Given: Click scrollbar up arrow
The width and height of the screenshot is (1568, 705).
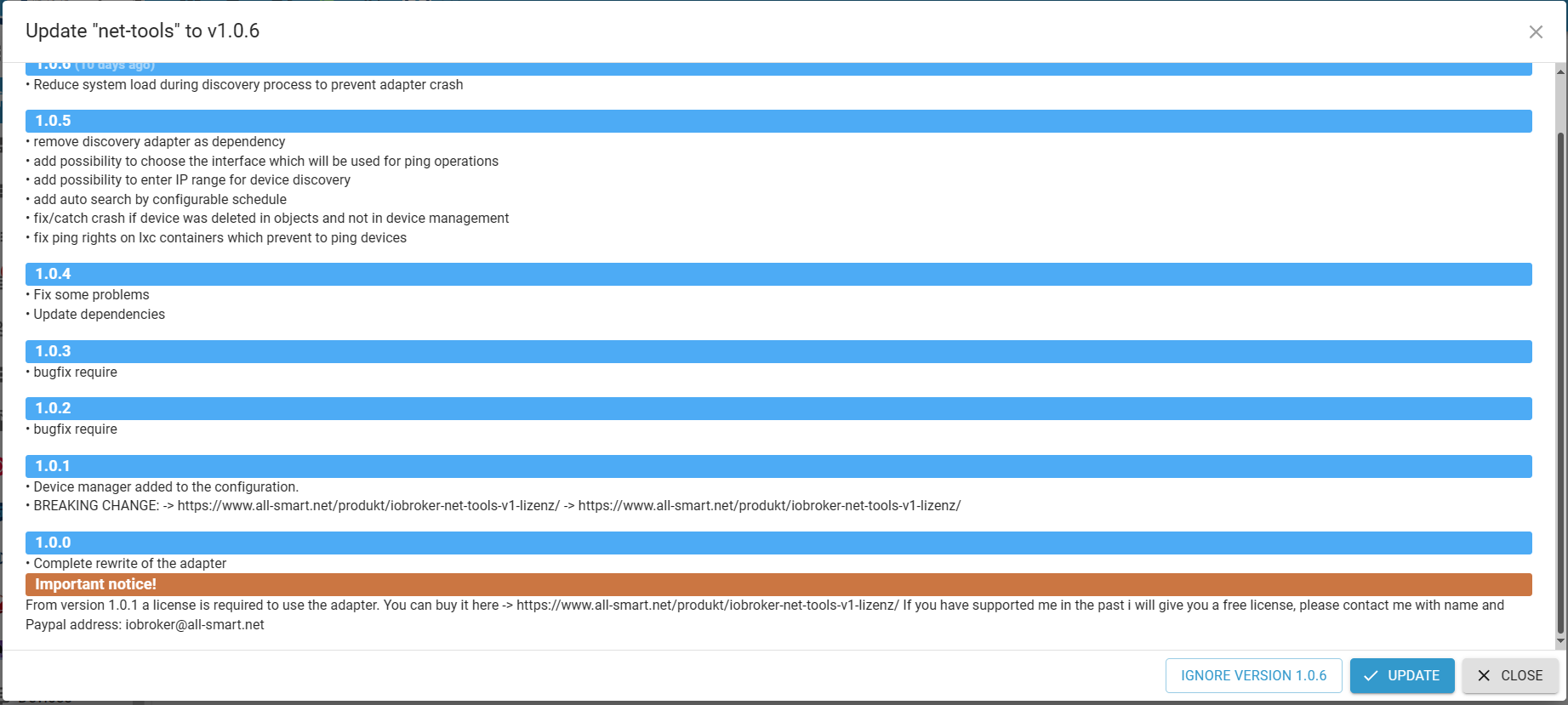Looking at the screenshot, I should coord(1560,71).
